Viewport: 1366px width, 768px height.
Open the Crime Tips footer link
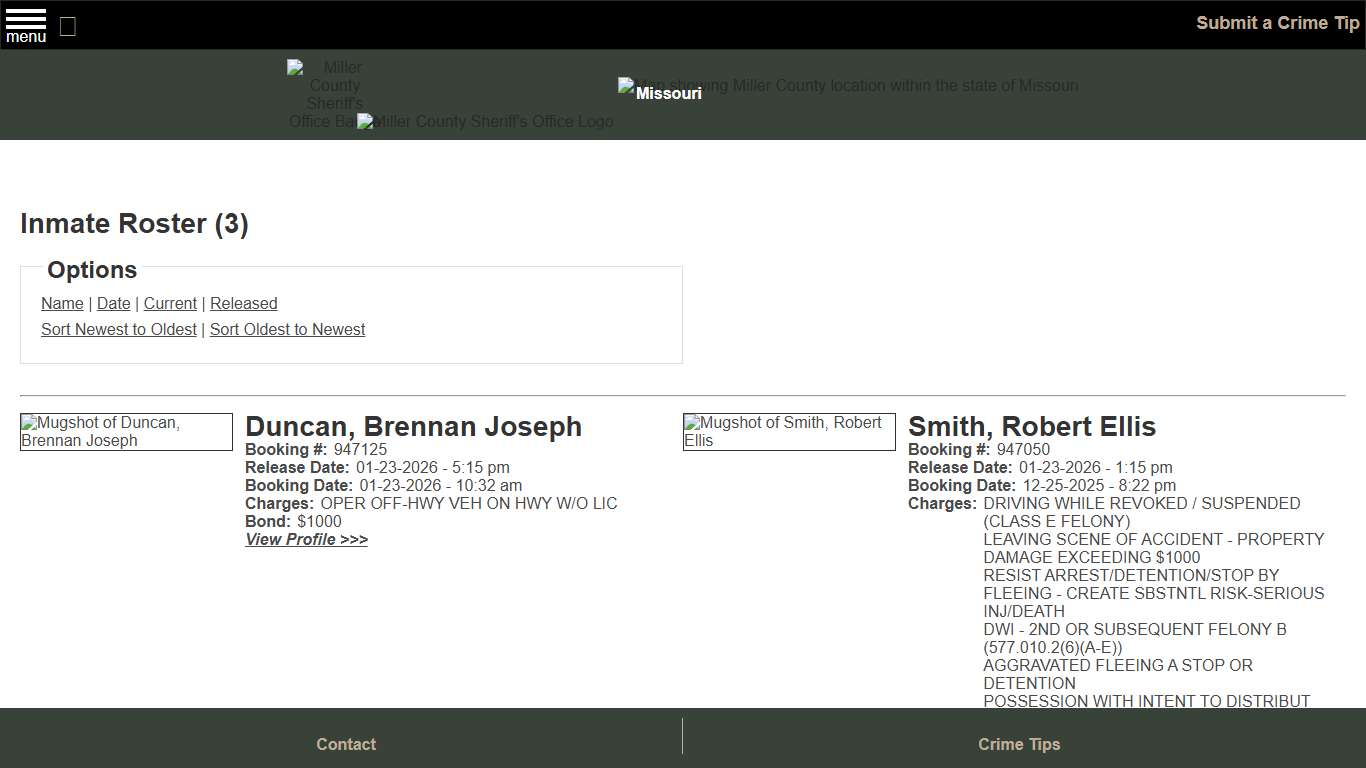tap(1019, 744)
